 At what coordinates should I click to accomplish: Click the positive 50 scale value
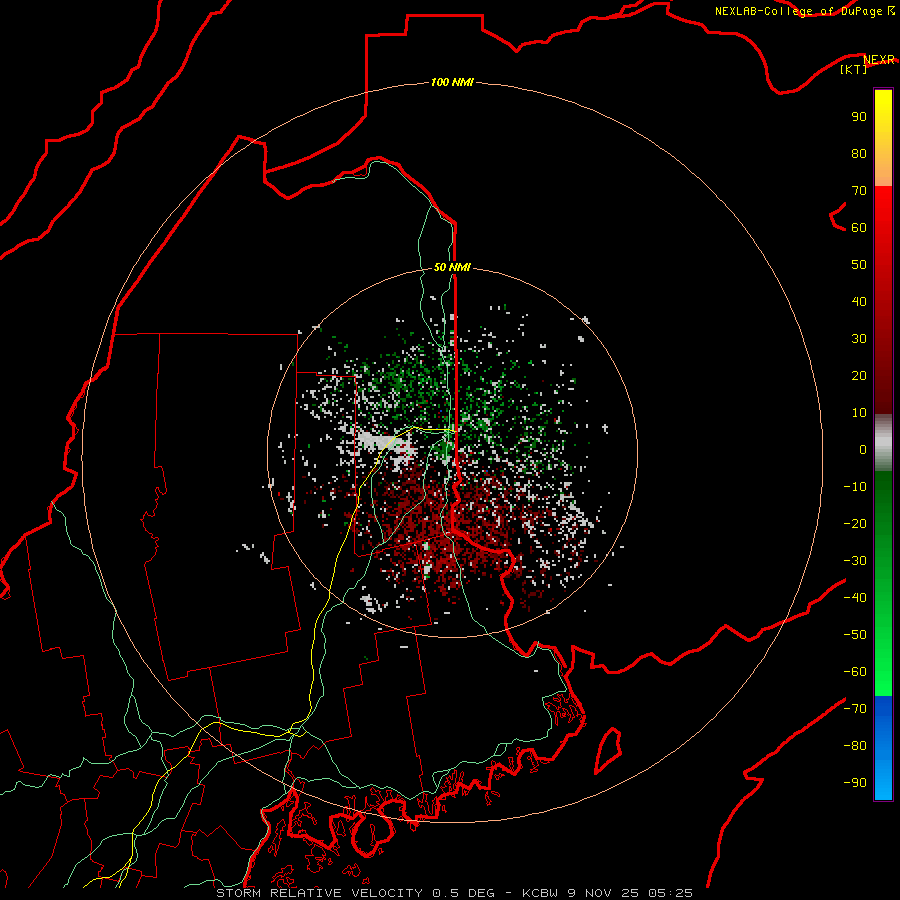859,265
